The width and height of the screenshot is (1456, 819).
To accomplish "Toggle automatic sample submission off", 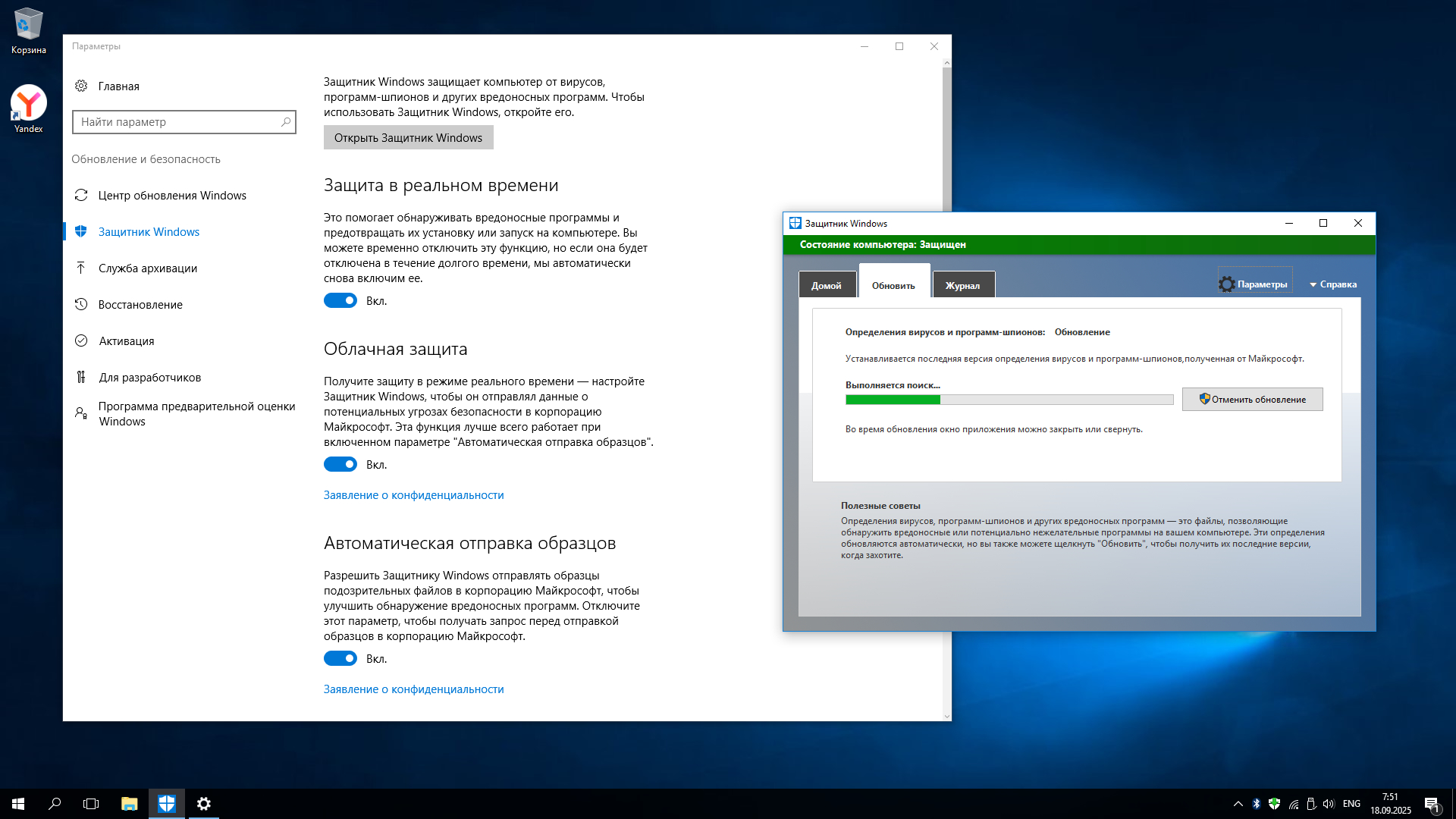I will click(x=340, y=658).
